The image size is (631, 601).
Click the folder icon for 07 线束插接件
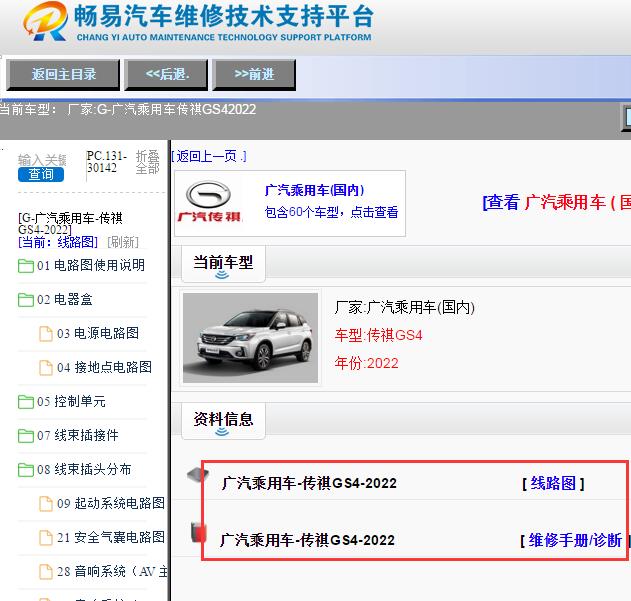point(26,436)
